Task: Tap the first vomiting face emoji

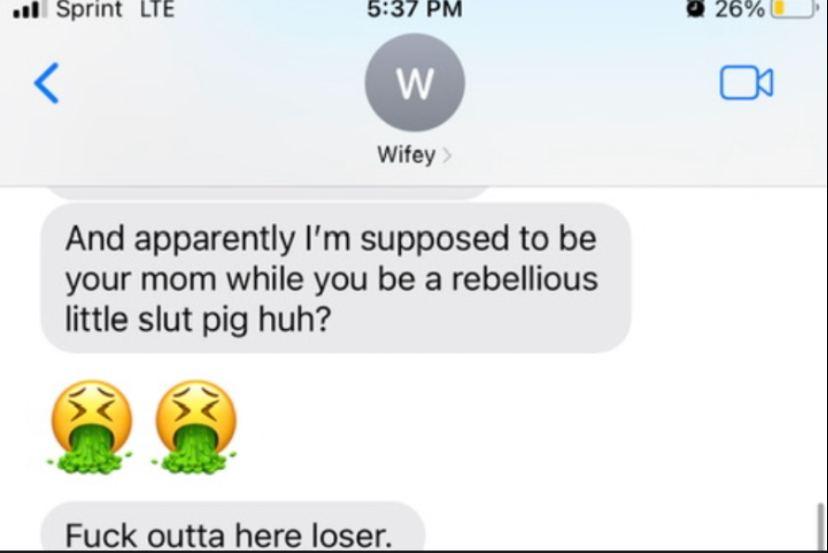Action: coord(91,427)
